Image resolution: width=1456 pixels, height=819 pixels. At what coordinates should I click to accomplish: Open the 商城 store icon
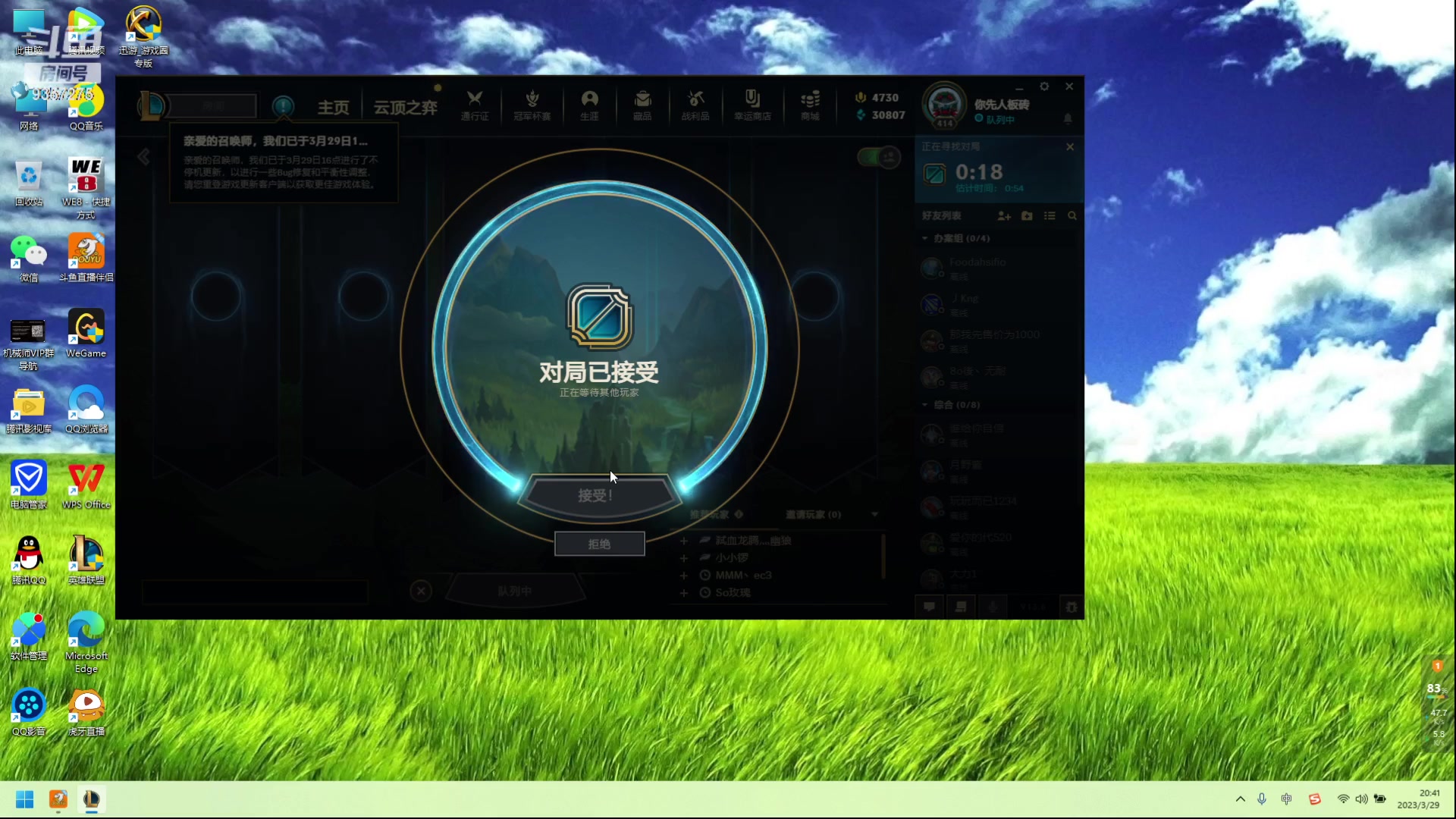810,105
